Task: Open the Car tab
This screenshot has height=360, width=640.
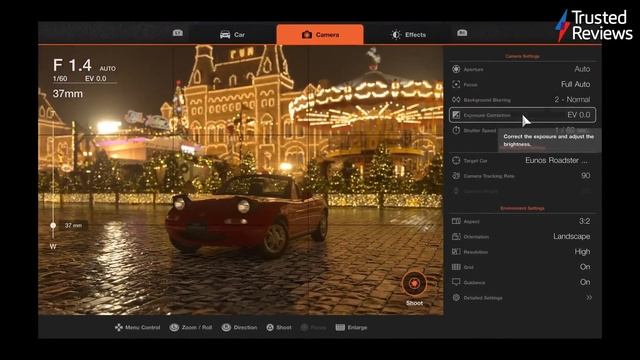Action: tap(232, 35)
